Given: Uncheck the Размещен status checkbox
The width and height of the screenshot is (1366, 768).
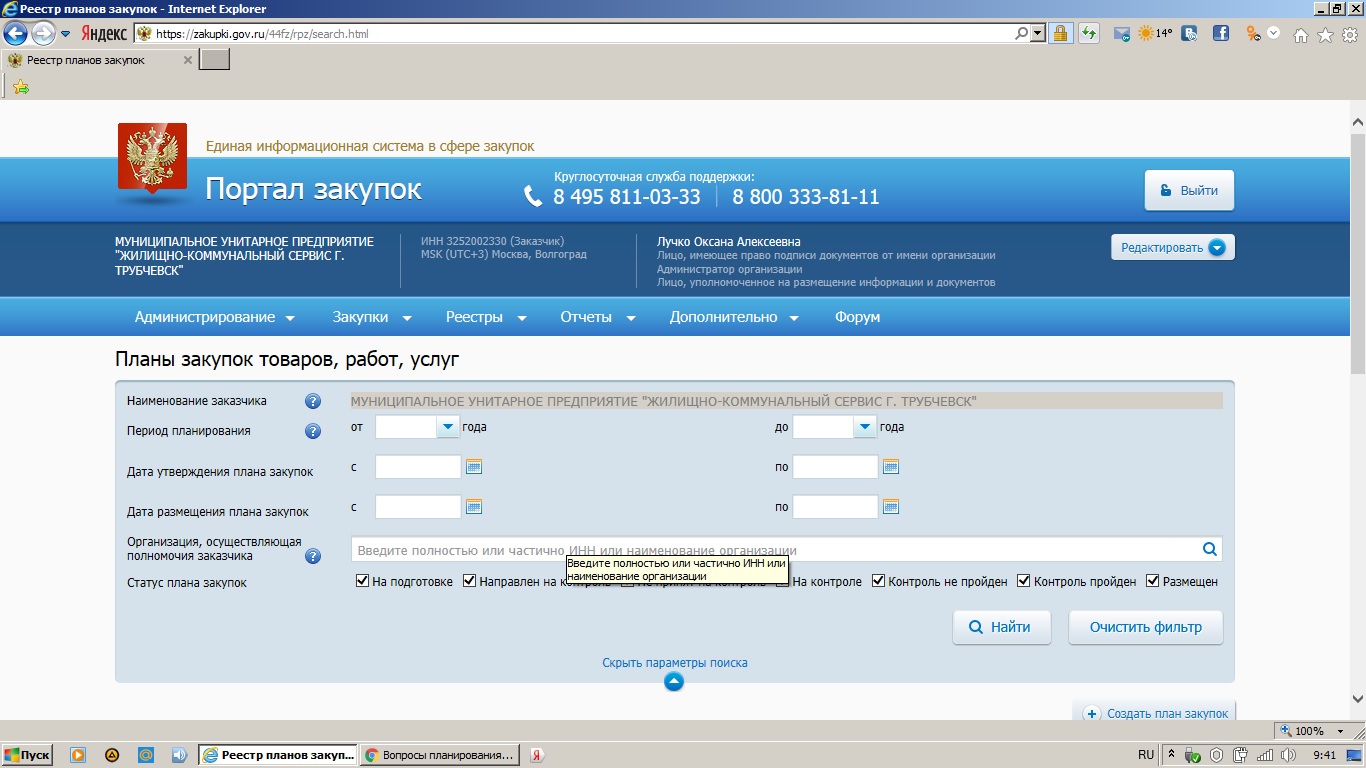Looking at the screenshot, I should tap(1153, 581).
